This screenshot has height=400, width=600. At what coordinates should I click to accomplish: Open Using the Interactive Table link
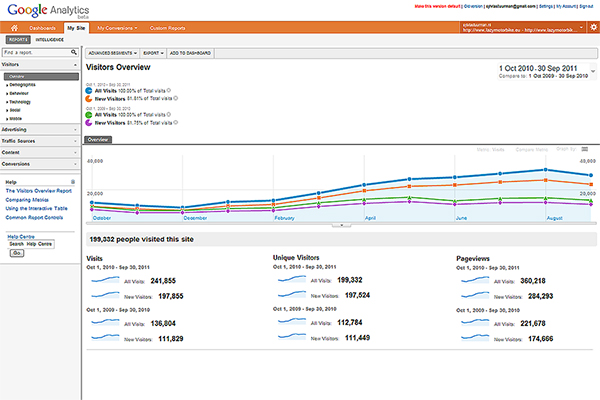click(36, 208)
